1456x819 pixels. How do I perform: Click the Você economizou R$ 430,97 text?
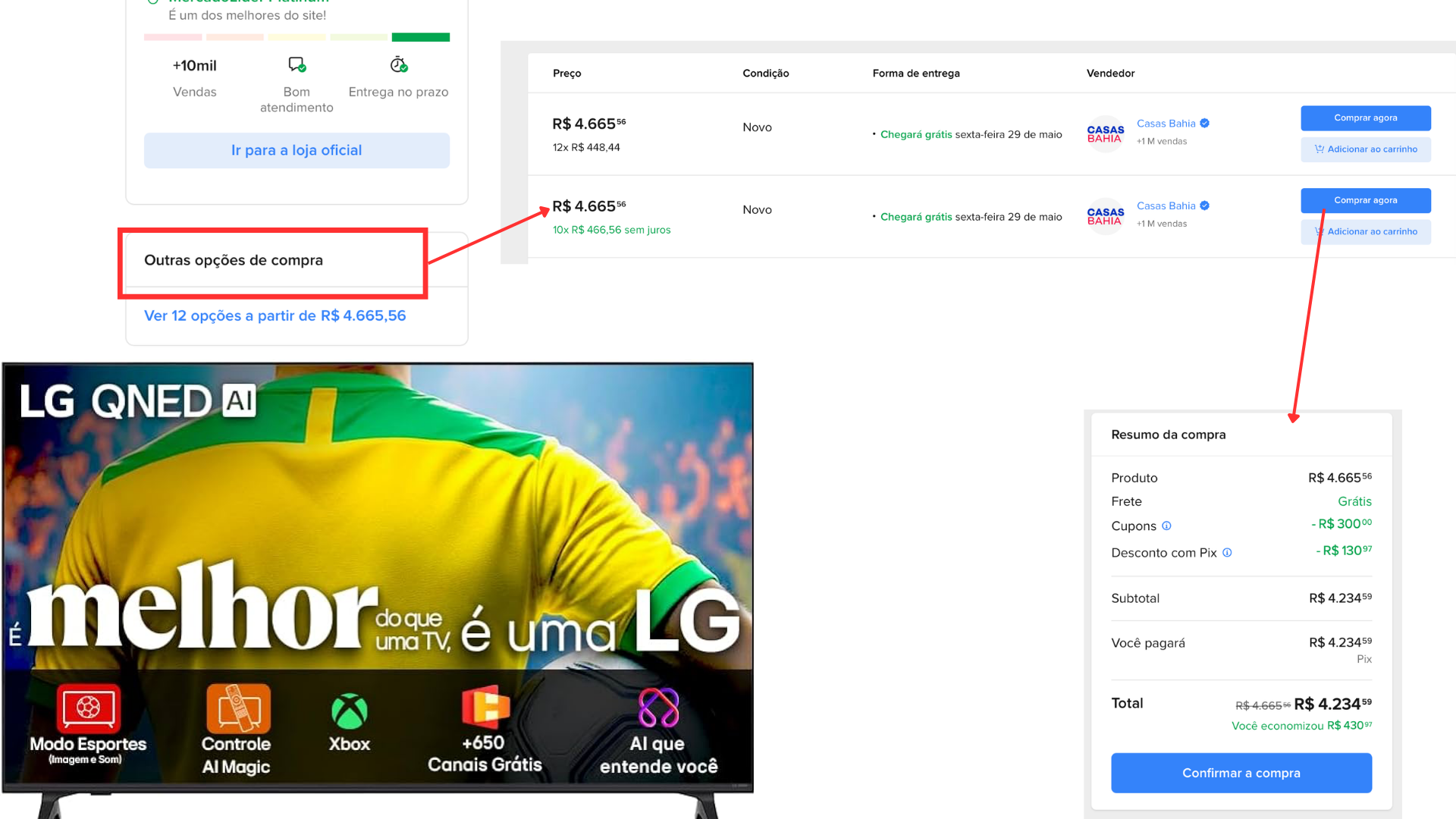click(1301, 726)
